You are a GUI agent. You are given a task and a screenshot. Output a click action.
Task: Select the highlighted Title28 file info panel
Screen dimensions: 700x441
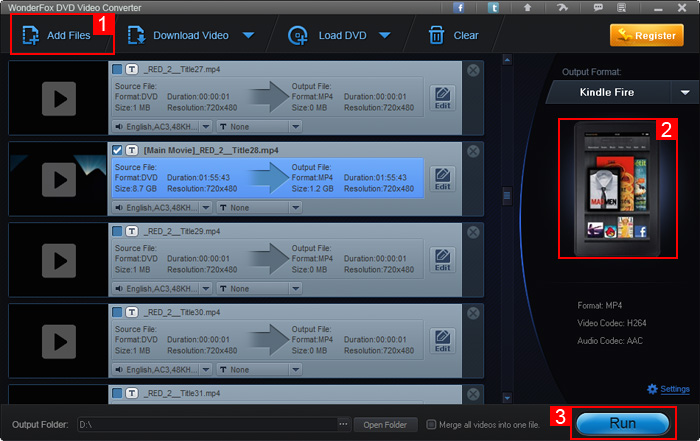click(267, 178)
